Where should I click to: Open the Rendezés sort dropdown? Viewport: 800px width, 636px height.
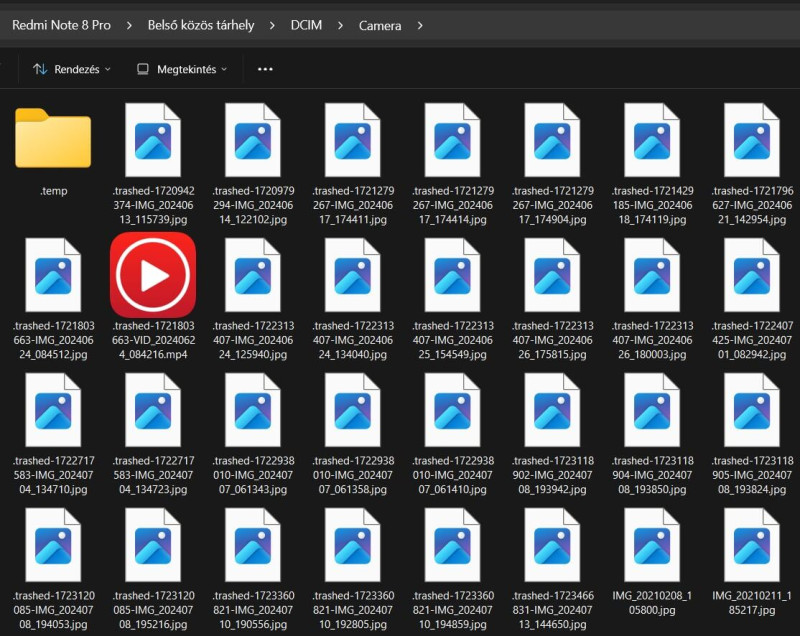71,69
